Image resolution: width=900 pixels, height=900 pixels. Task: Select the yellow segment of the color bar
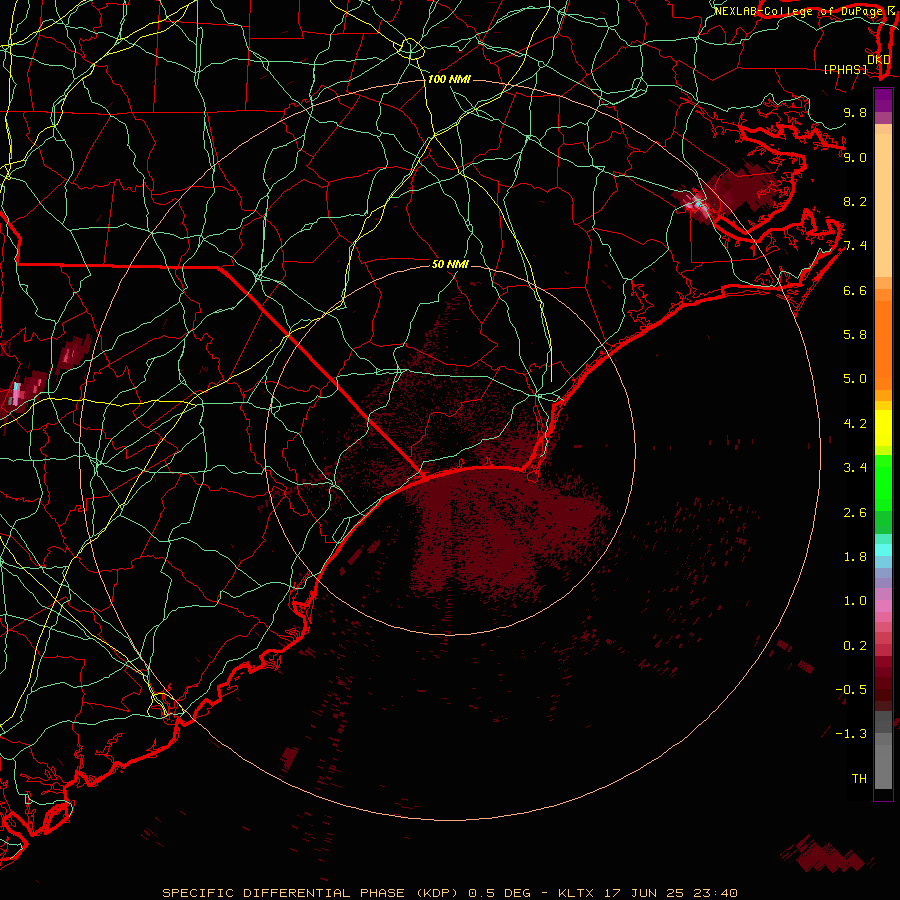pyautogui.click(x=883, y=428)
